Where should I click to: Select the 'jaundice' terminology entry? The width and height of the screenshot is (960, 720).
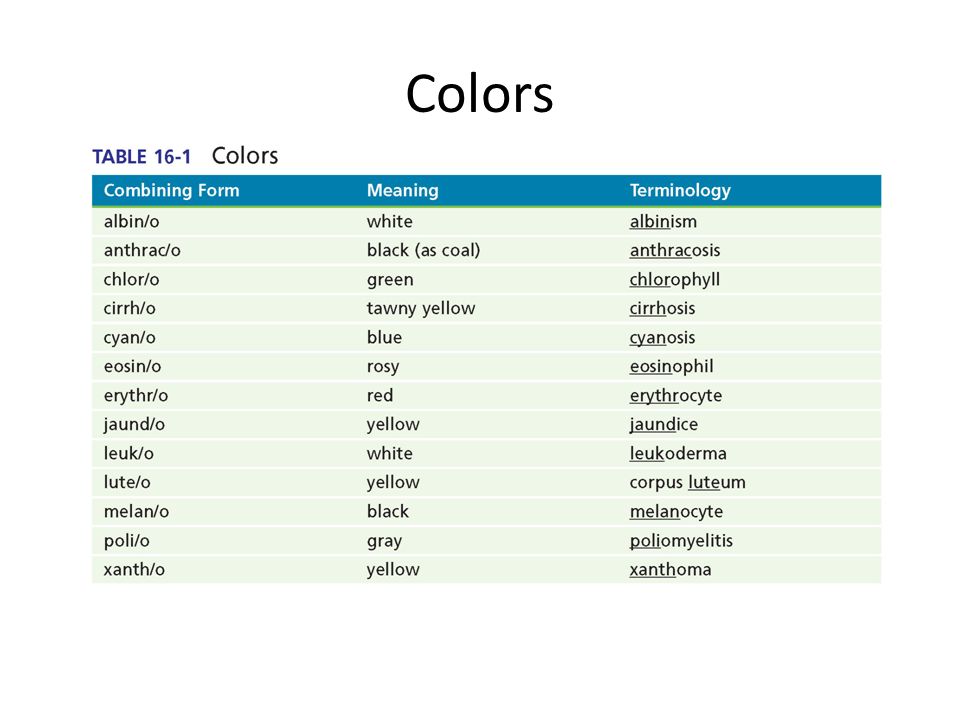[x=664, y=424]
